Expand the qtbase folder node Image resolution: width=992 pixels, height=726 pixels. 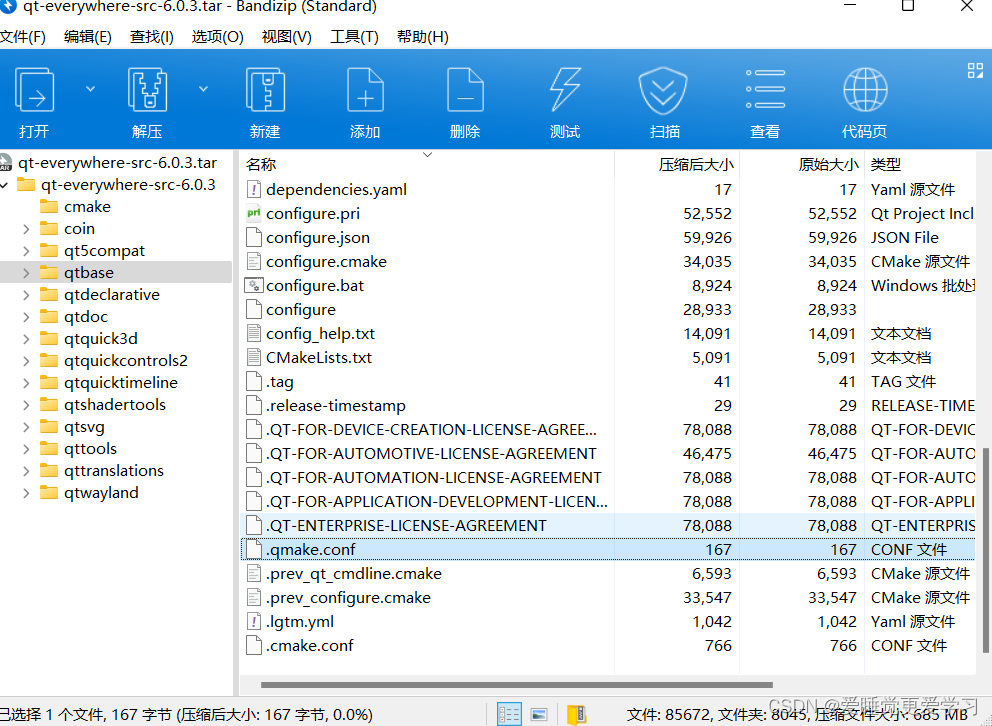[x=26, y=273]
